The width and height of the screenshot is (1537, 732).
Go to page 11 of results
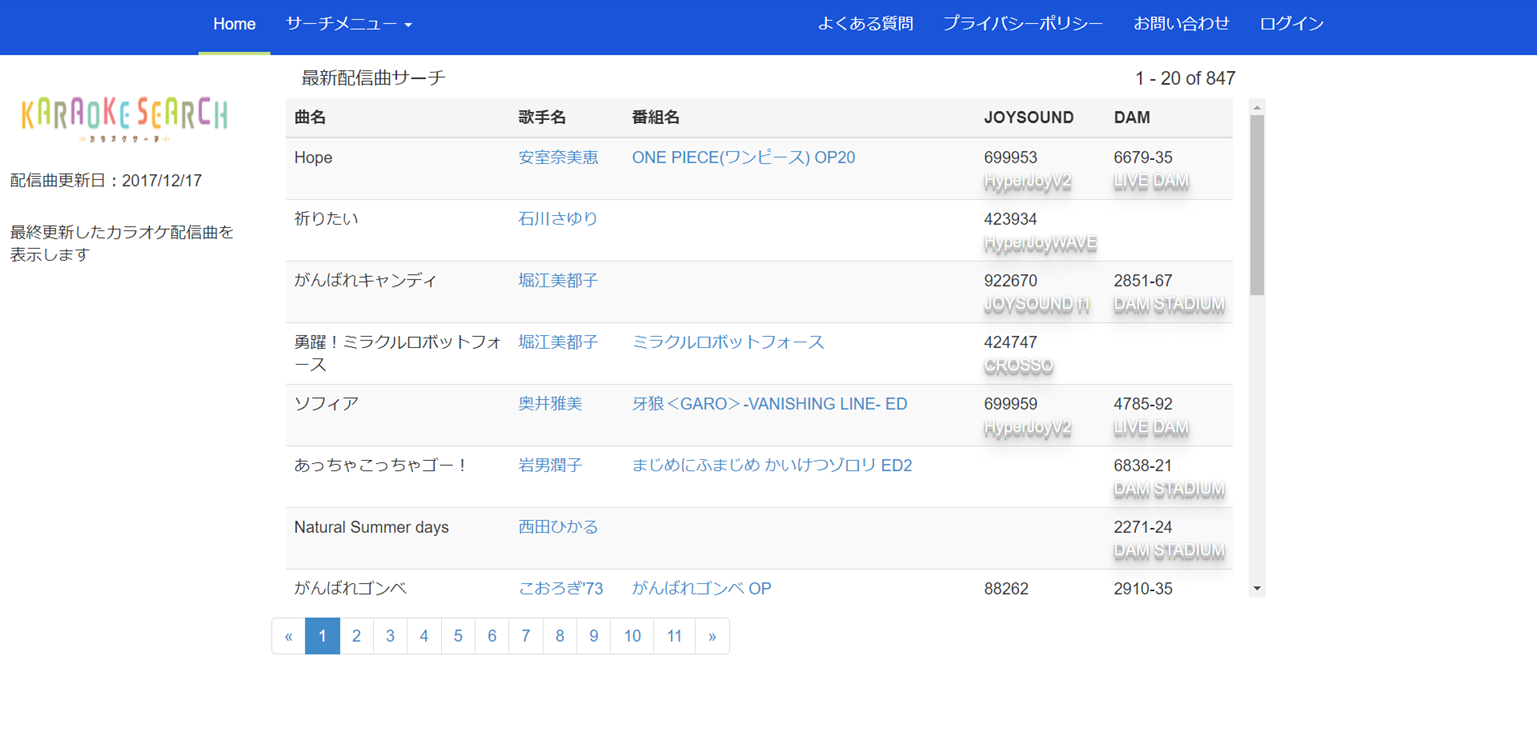coord(674,636)
